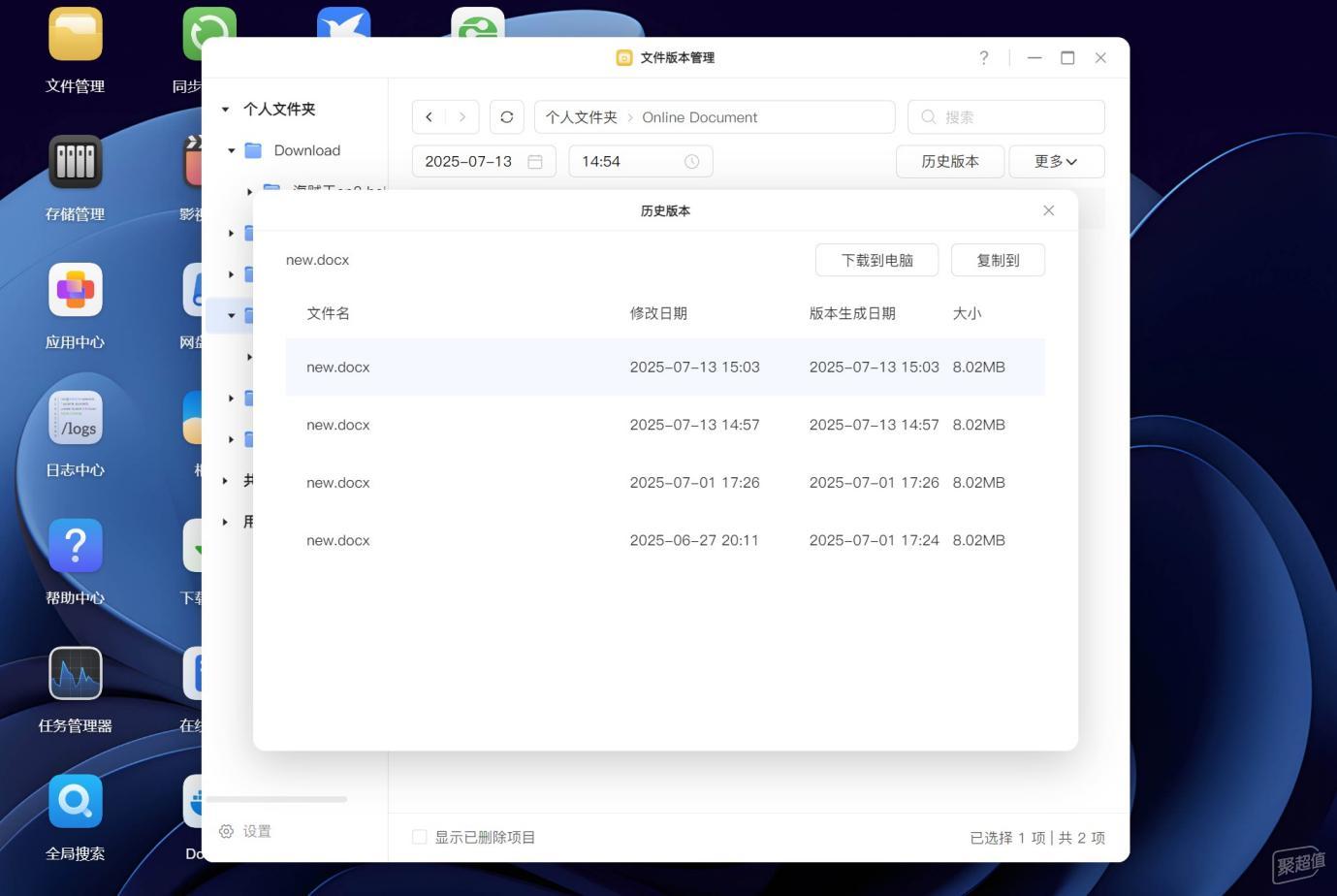Focus the 搜索 input field
Viewport: 1337px width, 896px height.
[x=1006, y=117]
